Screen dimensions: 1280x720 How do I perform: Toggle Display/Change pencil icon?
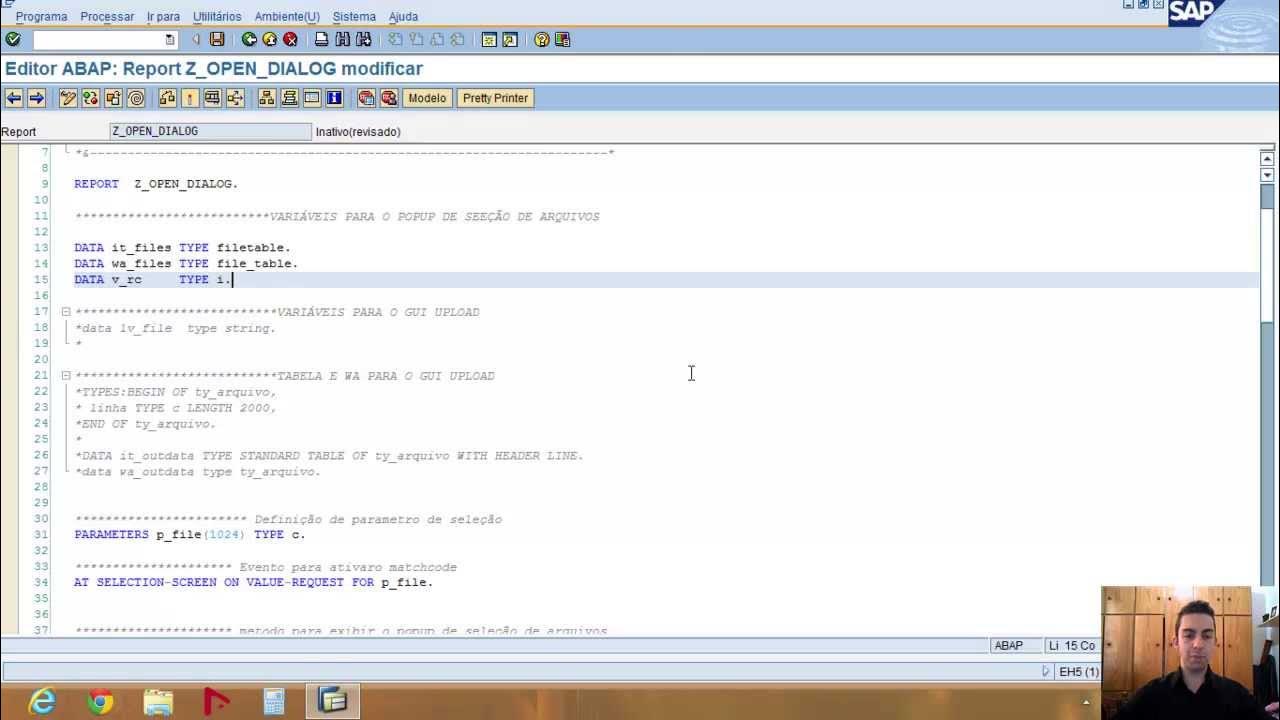pyautogui.click(x=68, y=98)
